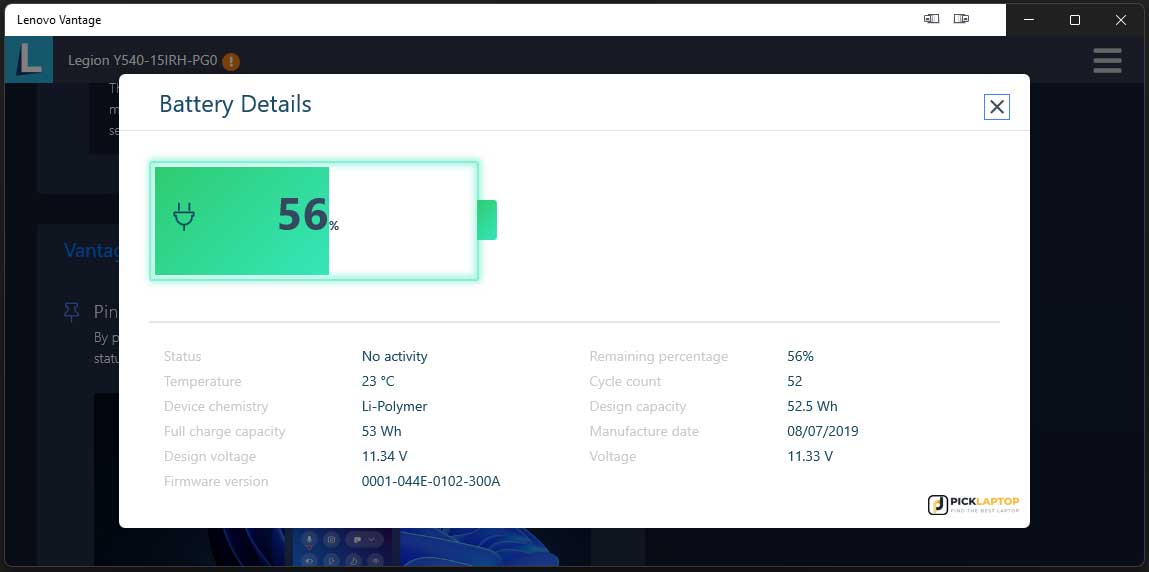Close the Battery Details dialog
Viewport: 1149px width, 572px height.
pyautogui.click(x=997, y=107)
